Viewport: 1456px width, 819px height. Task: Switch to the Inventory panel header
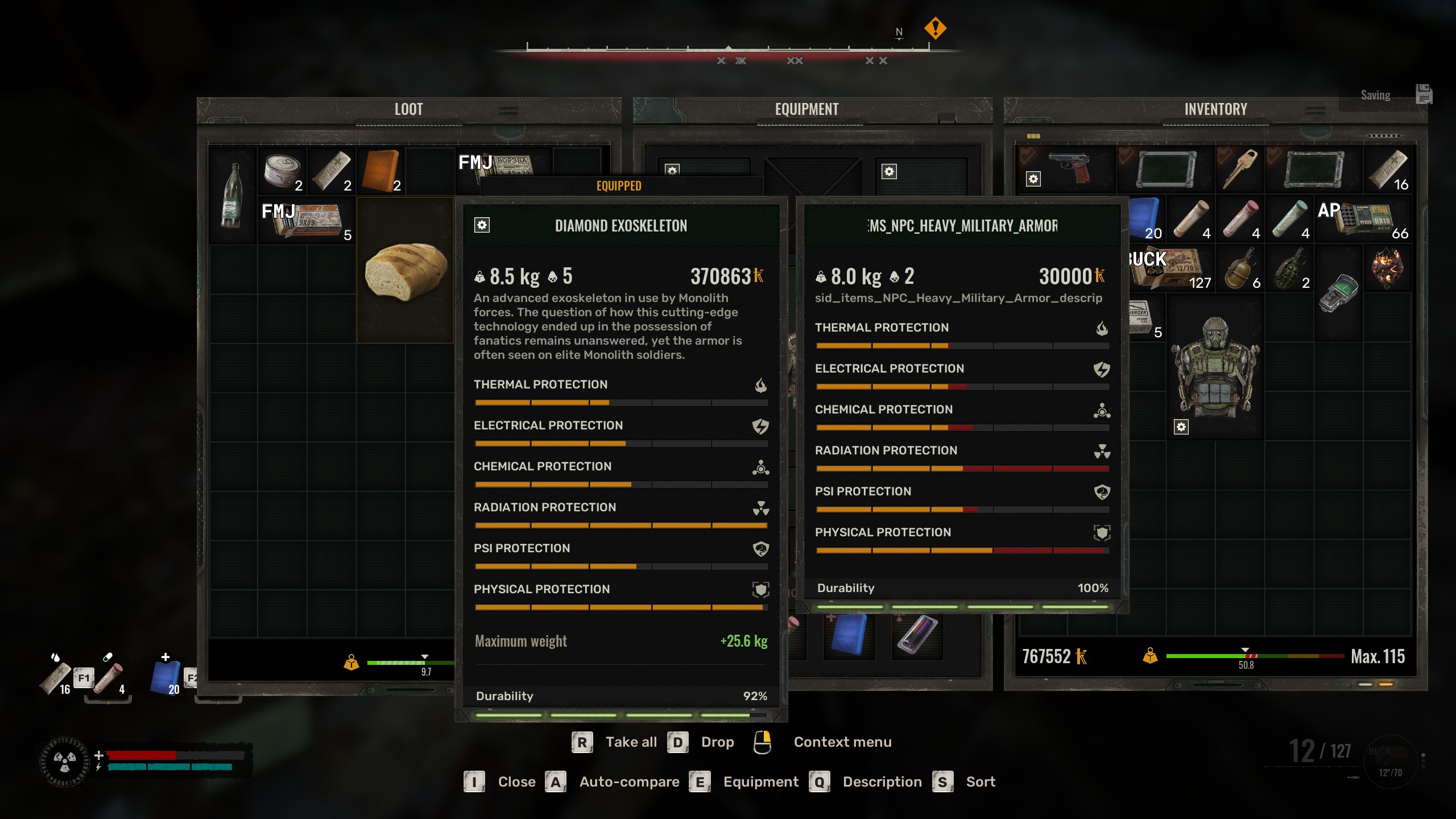[1215, 109]
